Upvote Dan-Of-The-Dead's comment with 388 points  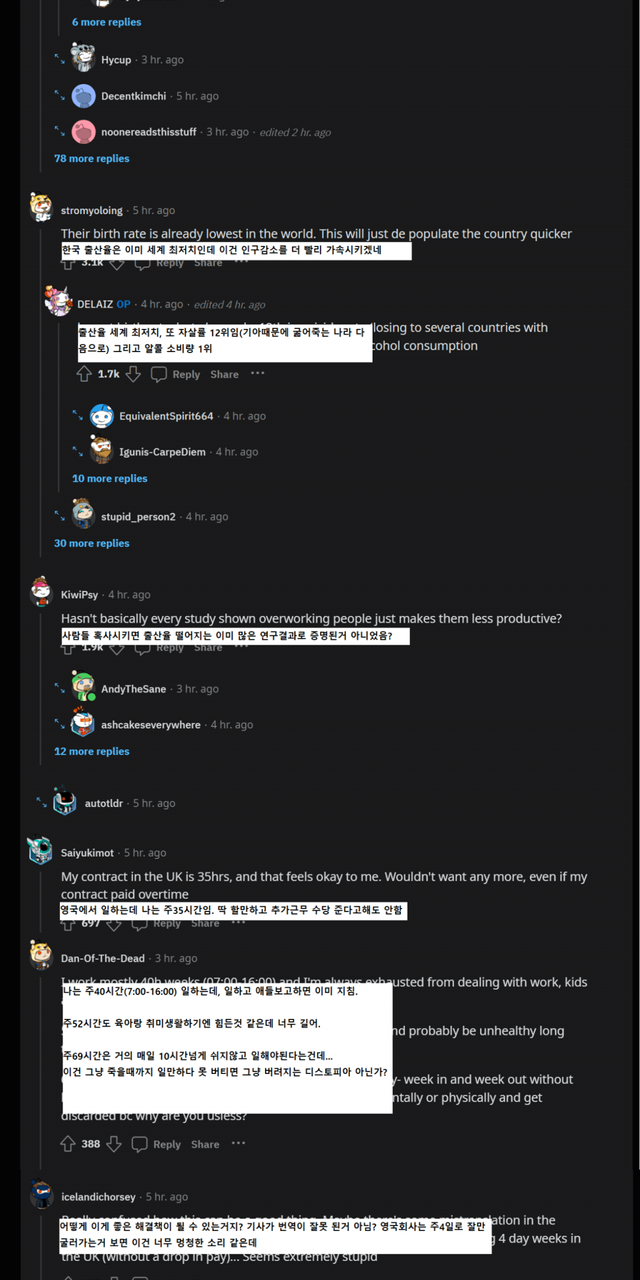click(68, 1144)
